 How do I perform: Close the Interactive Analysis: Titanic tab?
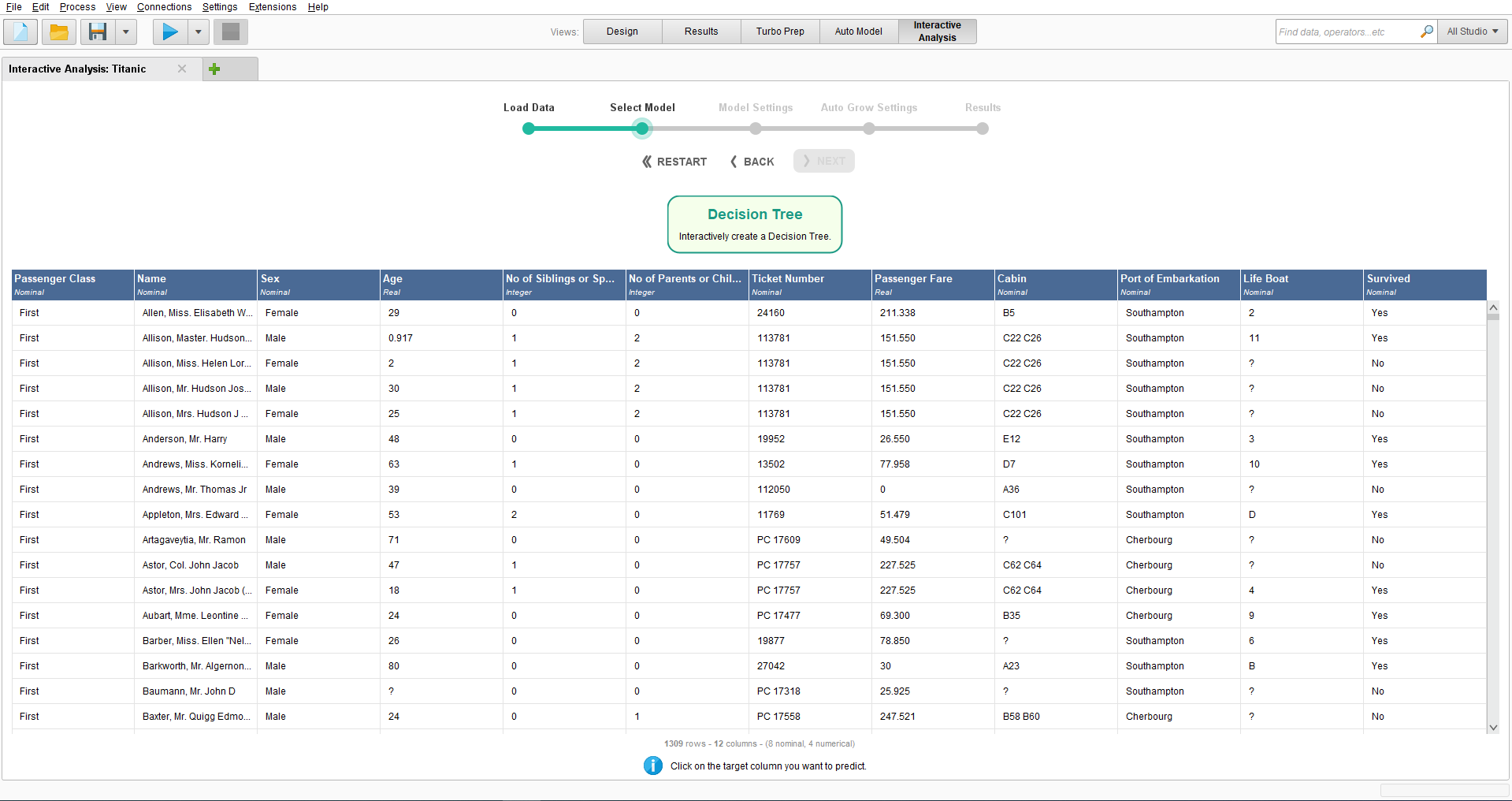(182, 69)
